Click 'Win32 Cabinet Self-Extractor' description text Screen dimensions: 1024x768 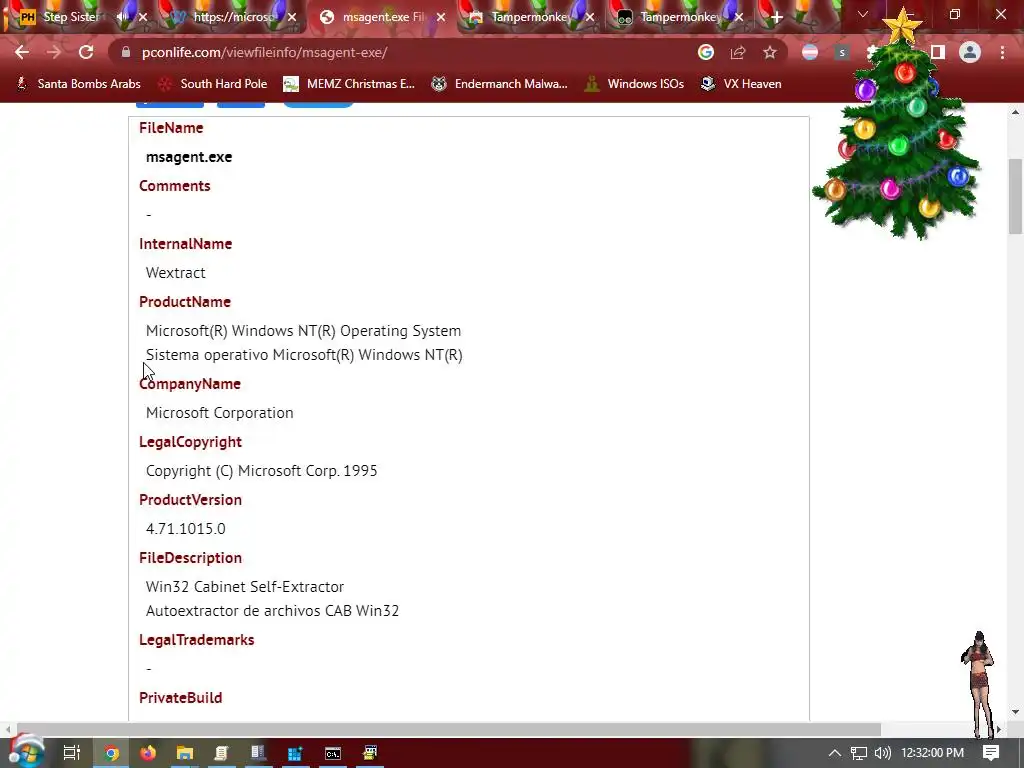245,586
